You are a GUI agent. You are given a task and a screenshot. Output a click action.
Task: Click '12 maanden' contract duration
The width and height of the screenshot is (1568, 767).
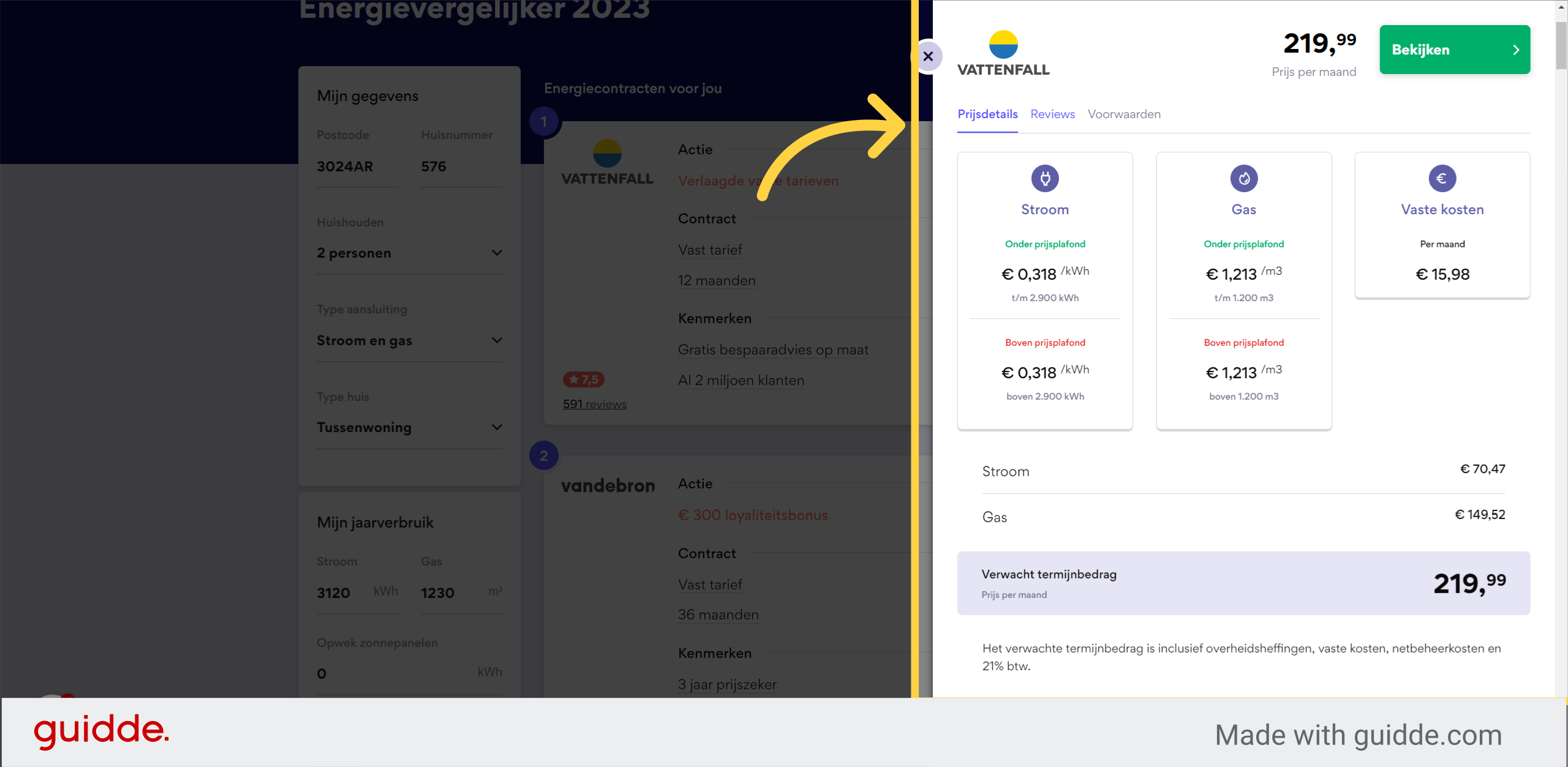click(717, 280)
